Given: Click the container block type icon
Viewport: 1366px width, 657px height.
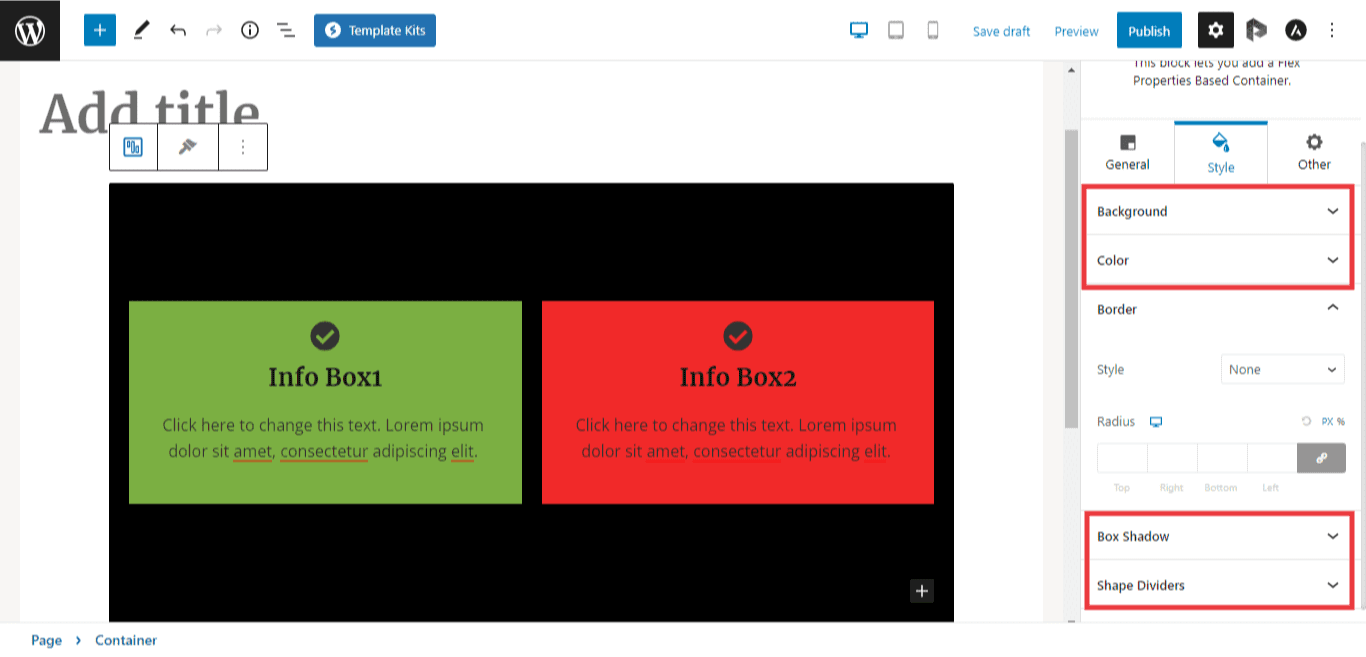Looking at the screenshot, I should click(133, 148).
